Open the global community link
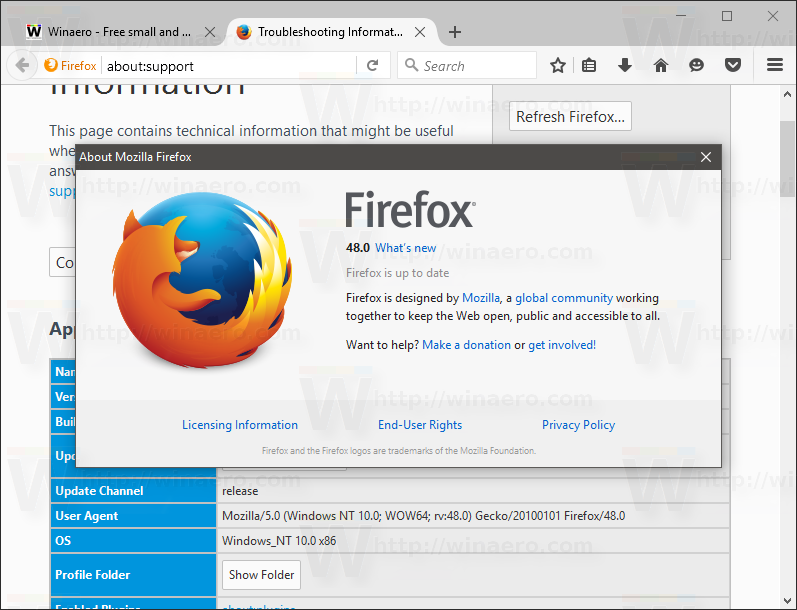797x610 pixels. pos(564,298)
